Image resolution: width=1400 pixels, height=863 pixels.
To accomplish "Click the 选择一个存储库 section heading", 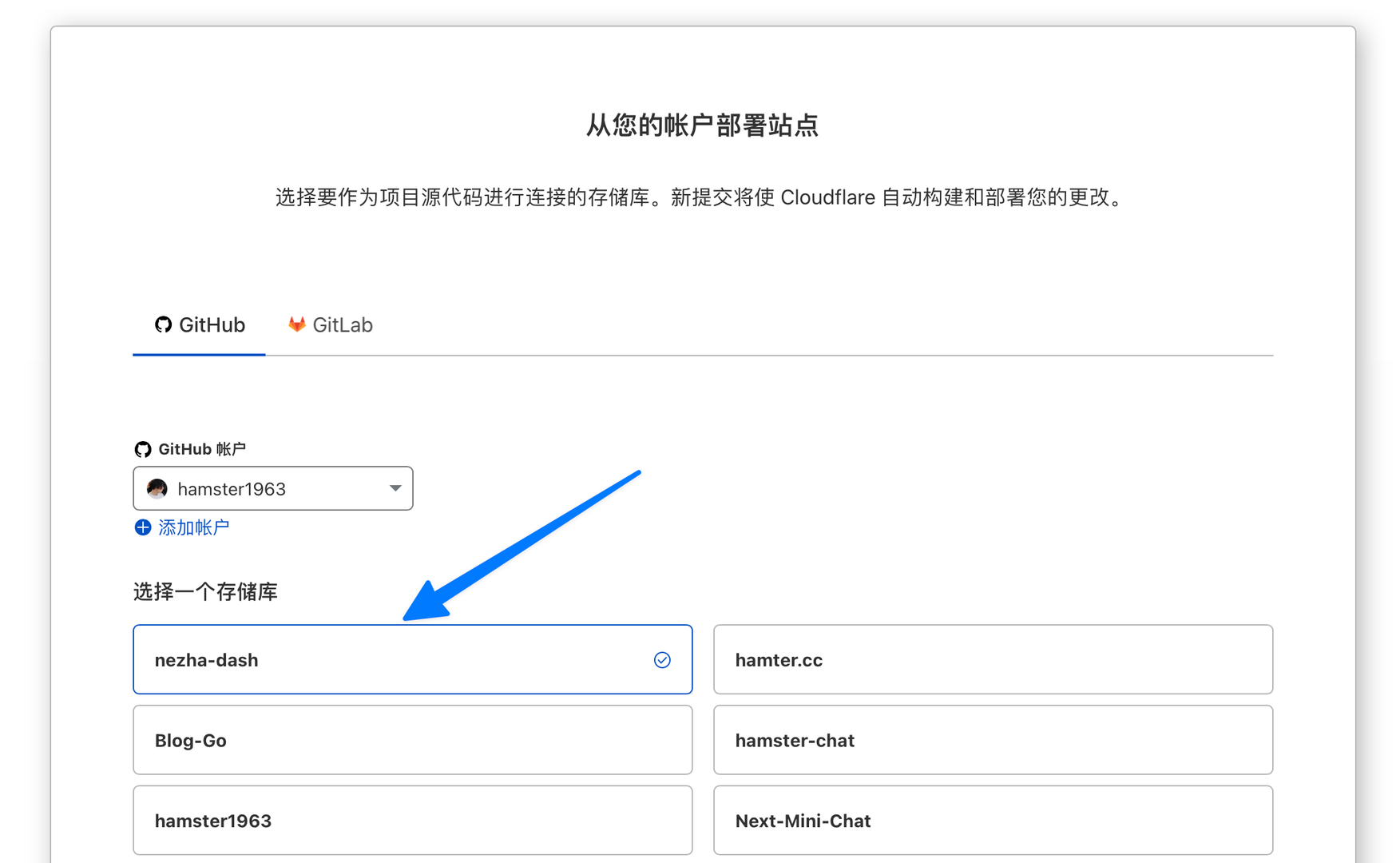I will pos(205,592).
